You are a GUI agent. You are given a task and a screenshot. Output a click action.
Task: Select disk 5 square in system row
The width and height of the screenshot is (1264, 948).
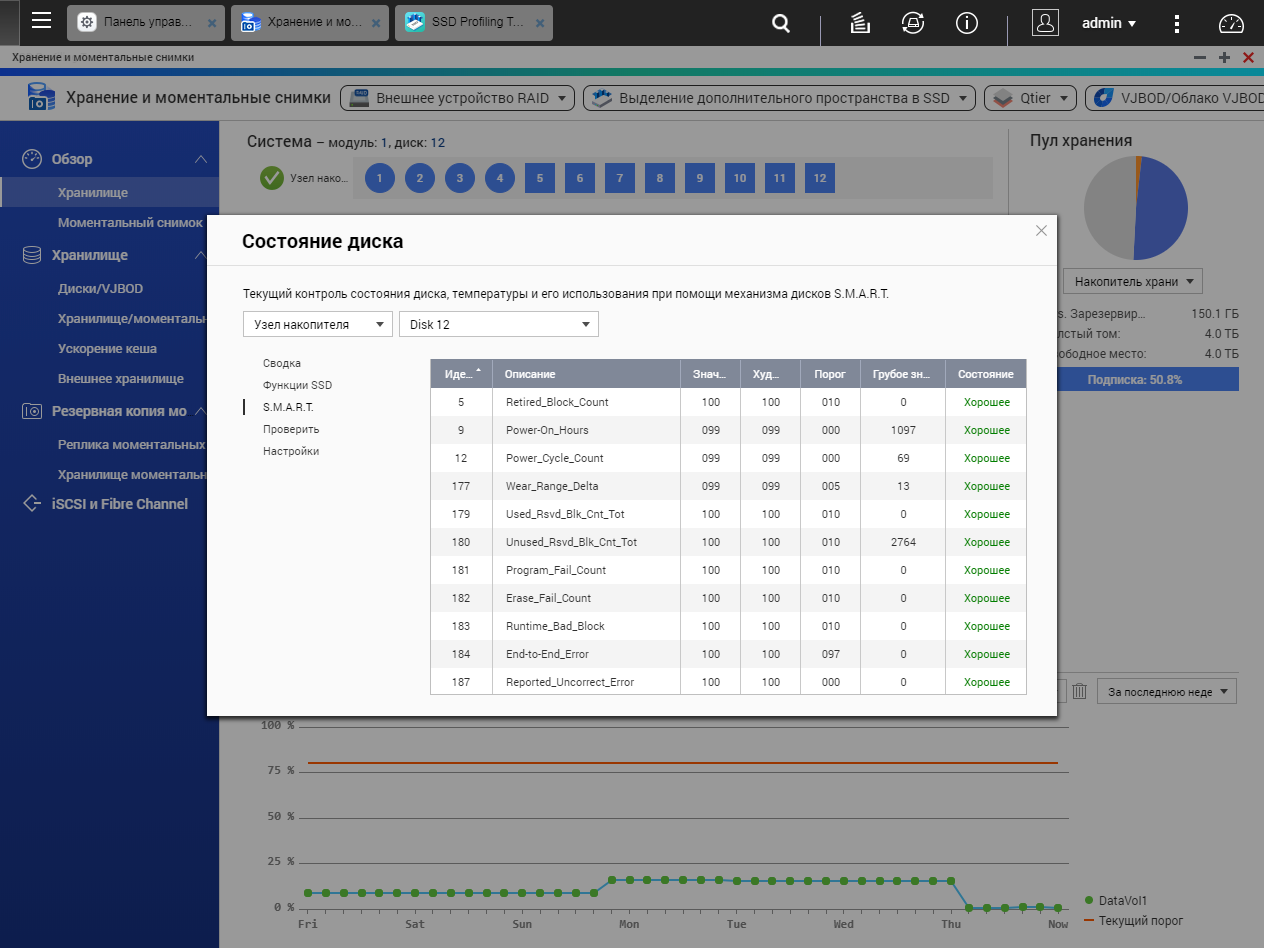coord(540,178)
